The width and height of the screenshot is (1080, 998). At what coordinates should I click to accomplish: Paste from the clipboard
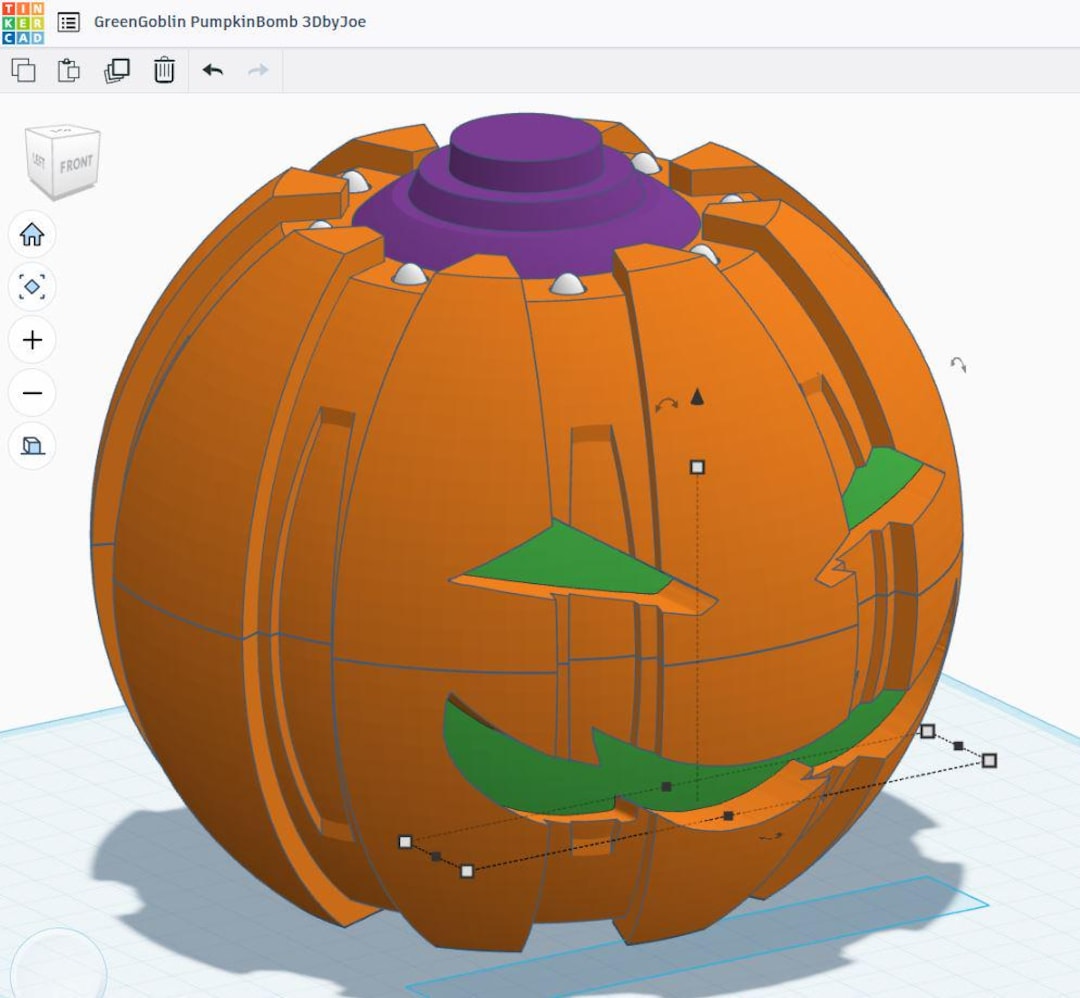click(69, 70)
